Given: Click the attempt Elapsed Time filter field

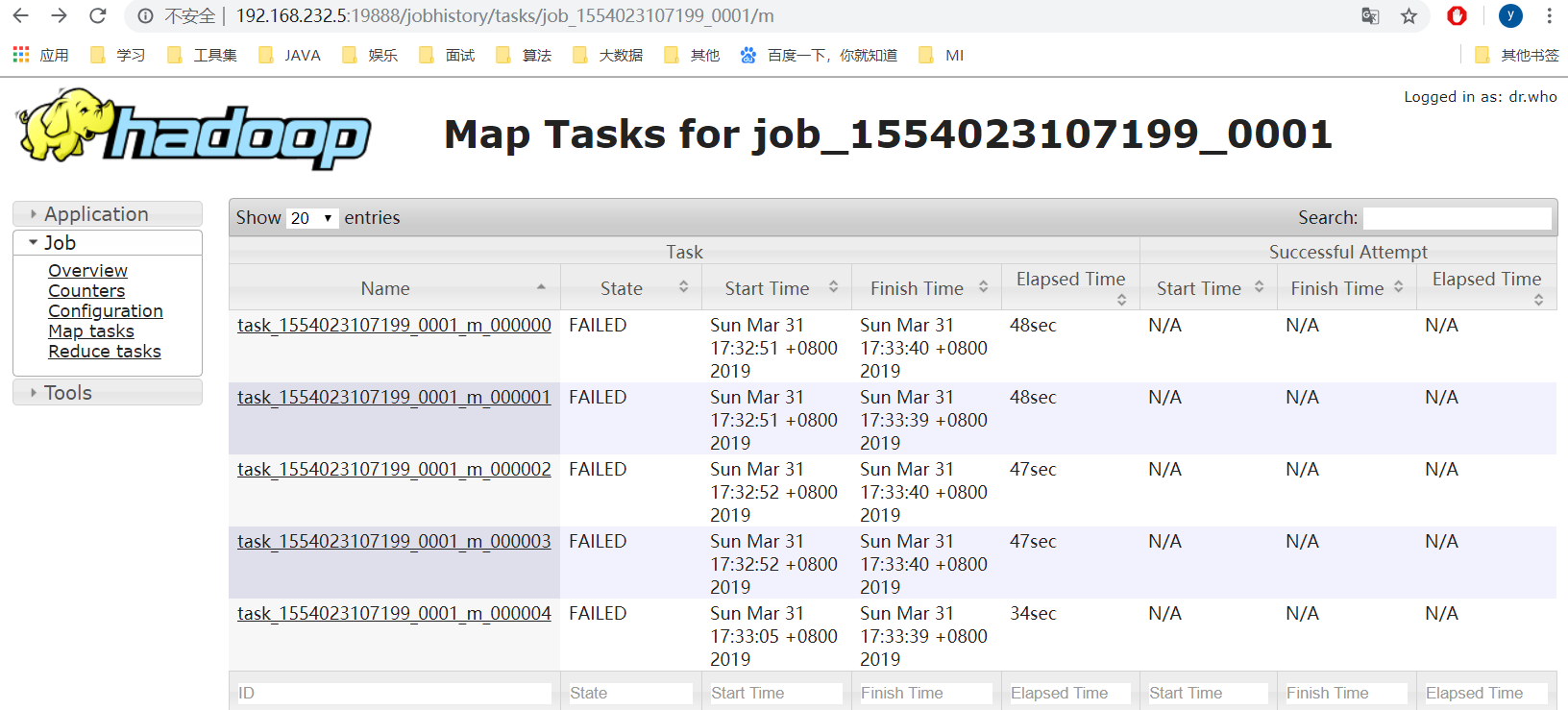Looking at the screenshot, I should (1486, 693).
